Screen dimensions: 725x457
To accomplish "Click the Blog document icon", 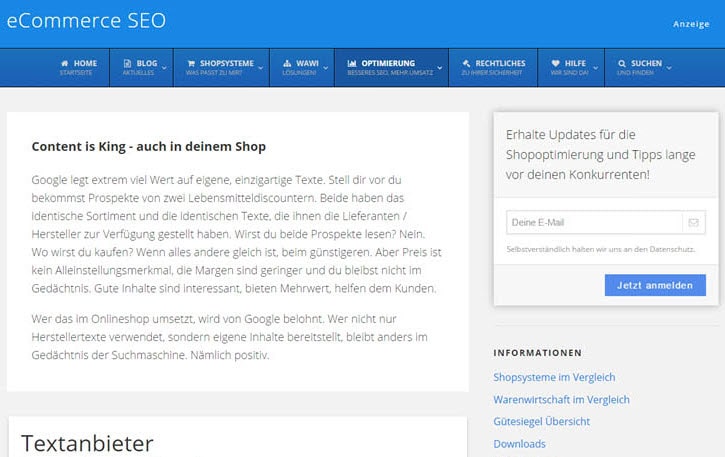I will [x=128, y=62].
